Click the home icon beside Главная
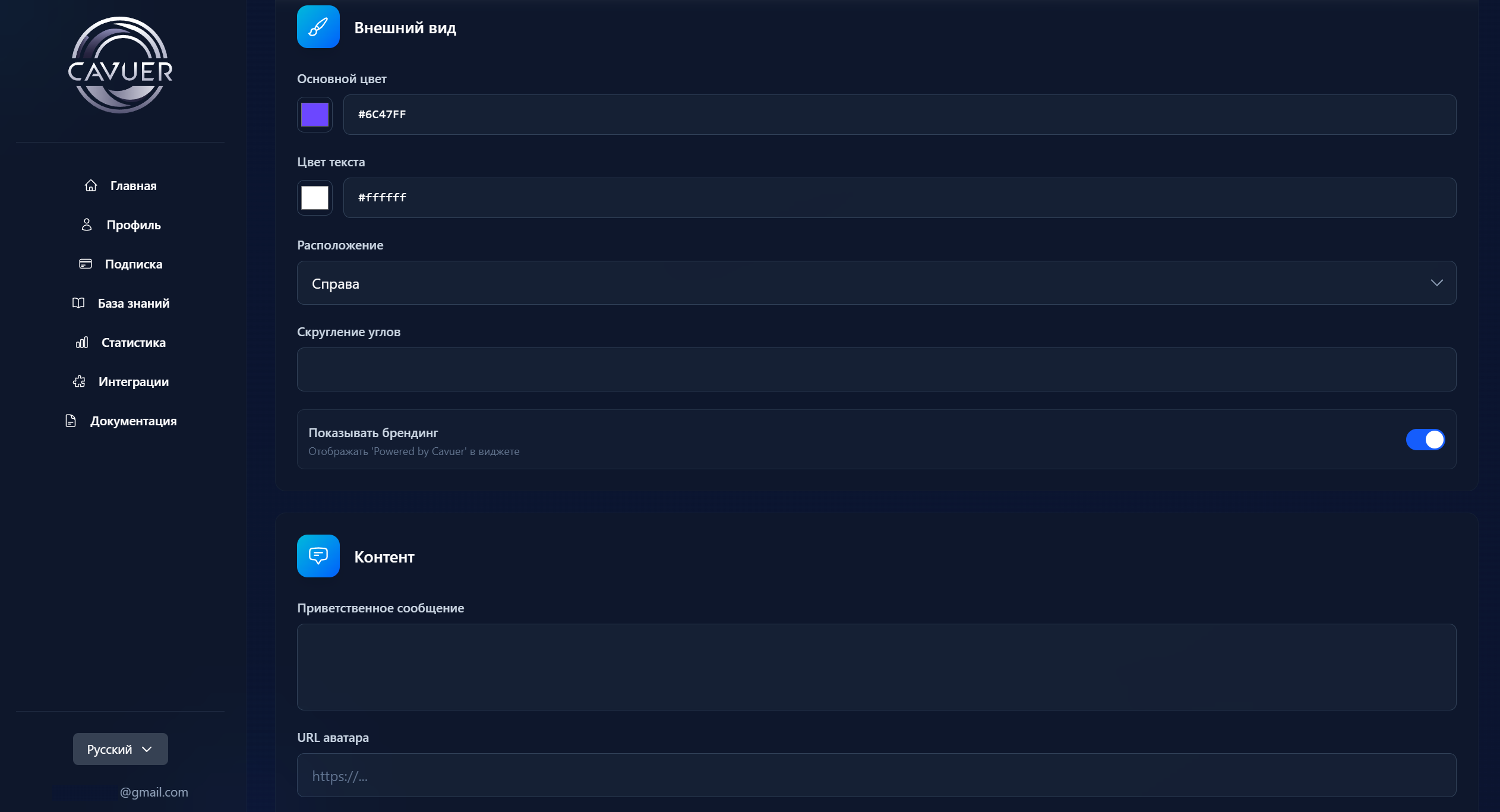Image resolution: width=1500 pixels, height=812 pixels. coord(91,185)
